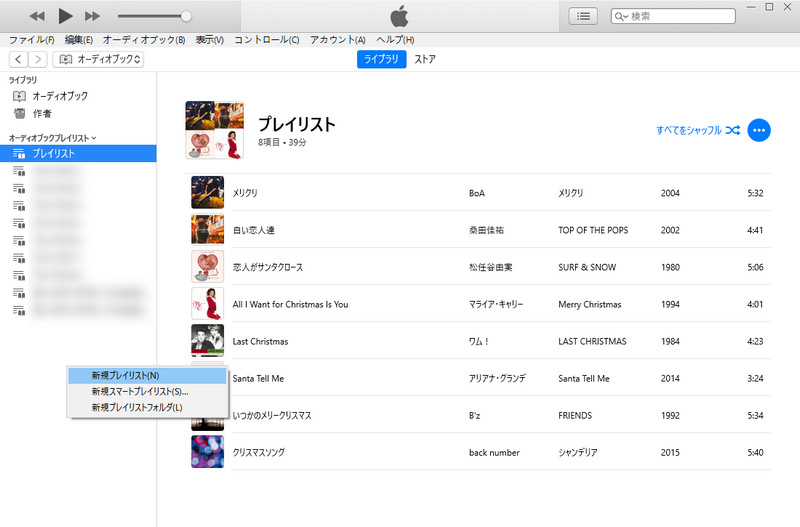800x527 pixels.
Task: Open the コントロール(C) menu
Action: coord(267,40)
